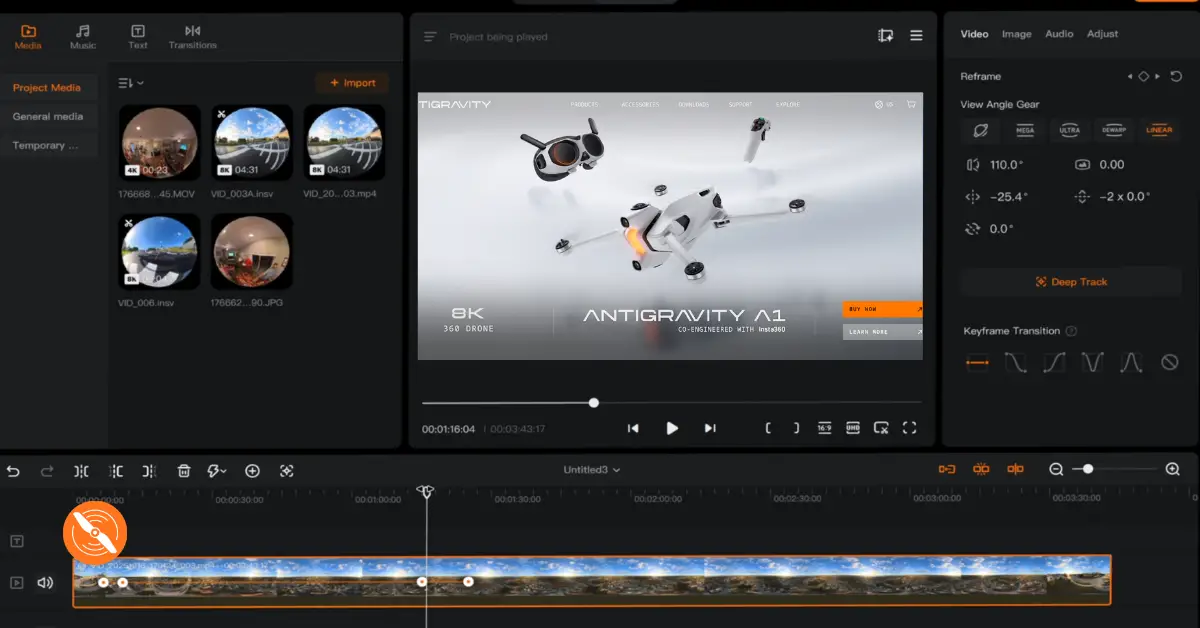Reset reframe settings with the reset icon

[1176, 76]
